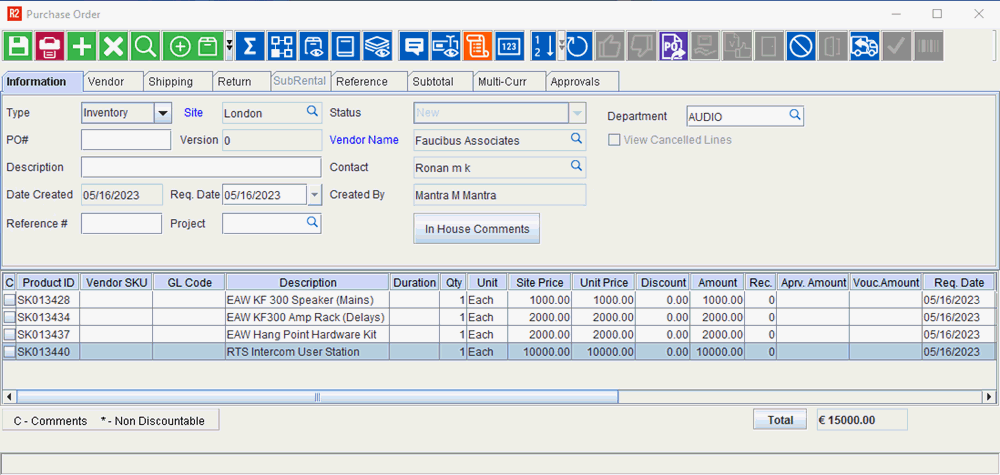Click the horizontal table scrollbar
Viewport: 1000px width, 475px height.
317,397
